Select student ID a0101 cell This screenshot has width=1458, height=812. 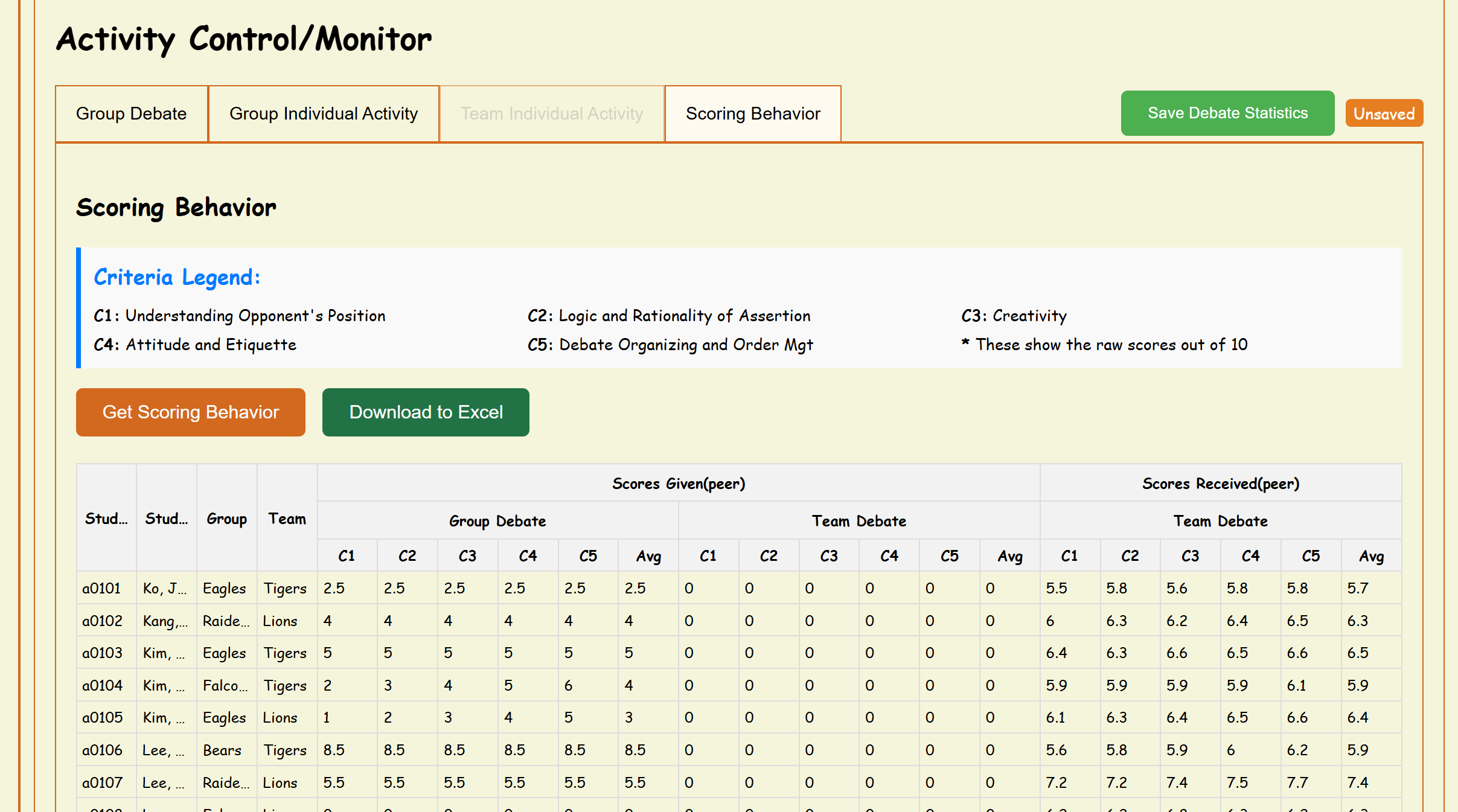tap(101, 588)
